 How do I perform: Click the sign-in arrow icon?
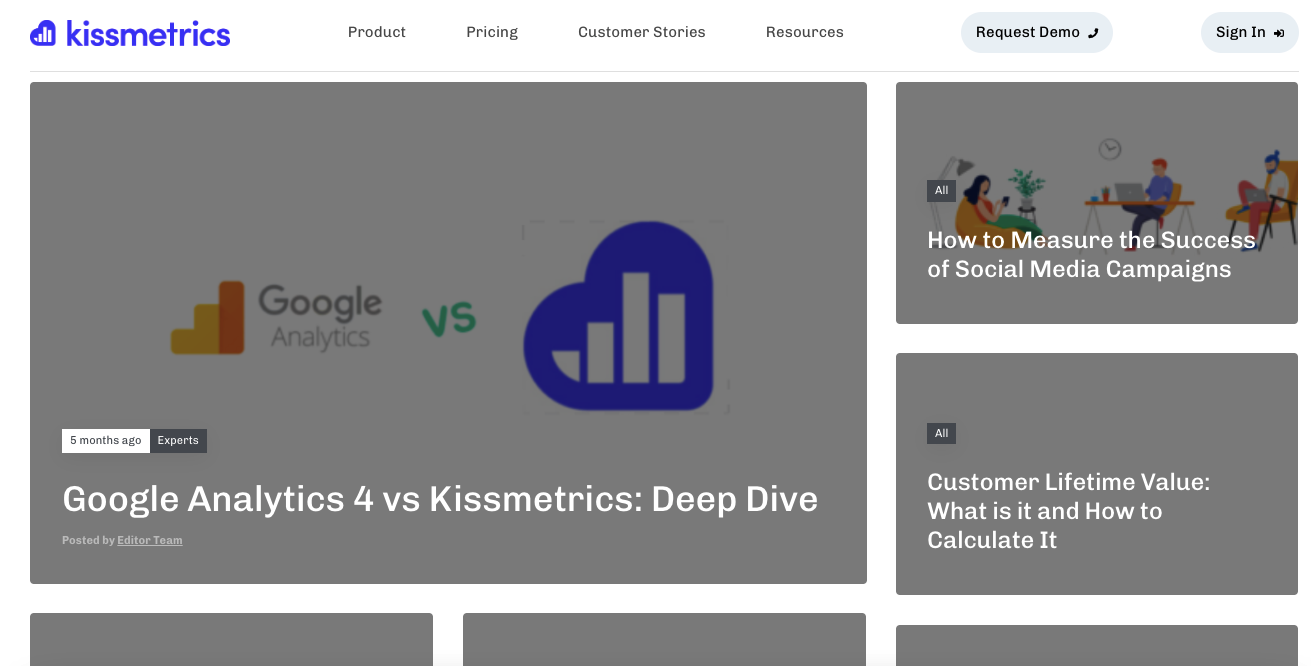(1279, 33)
